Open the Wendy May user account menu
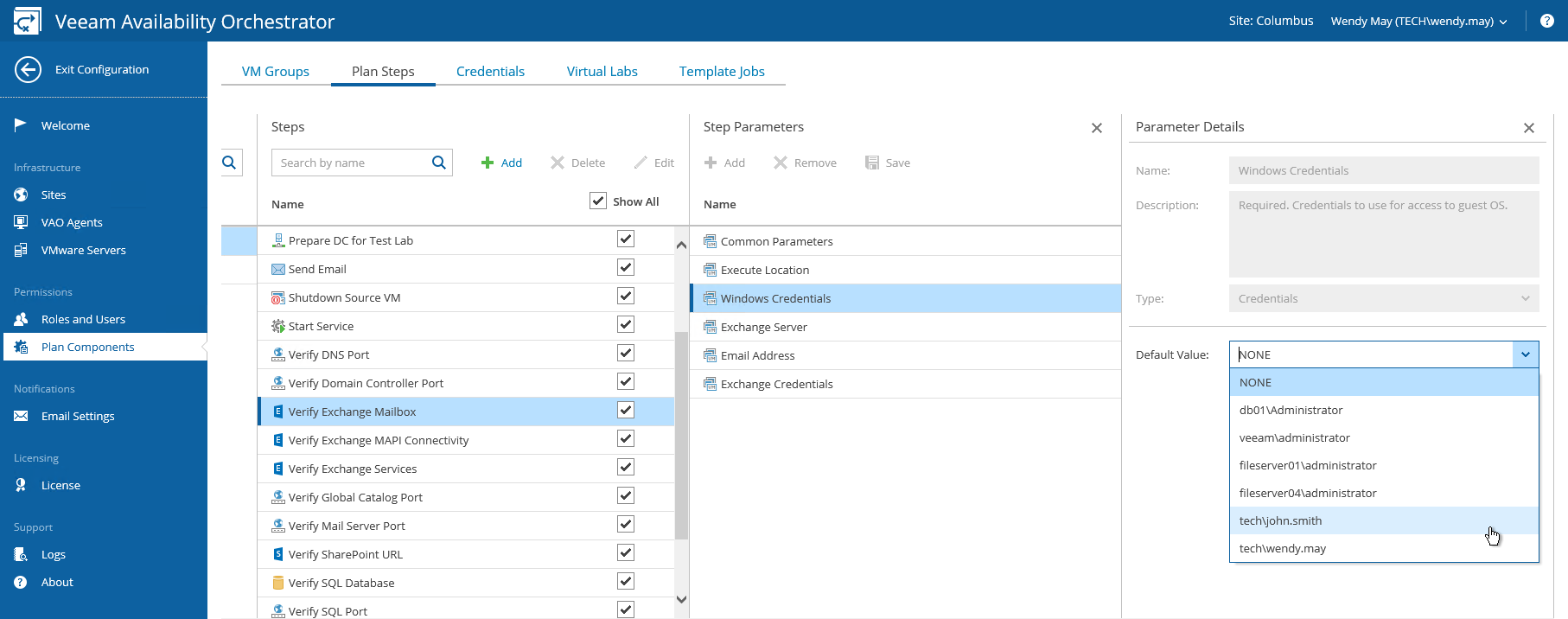The image size is (1568, 619). coord(1418,21)
